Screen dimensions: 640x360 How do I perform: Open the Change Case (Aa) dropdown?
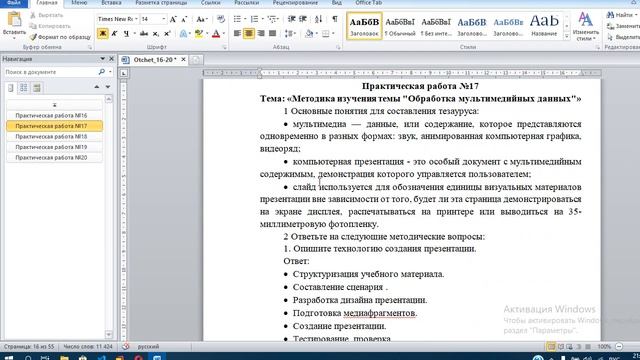[x=202, y=19]
